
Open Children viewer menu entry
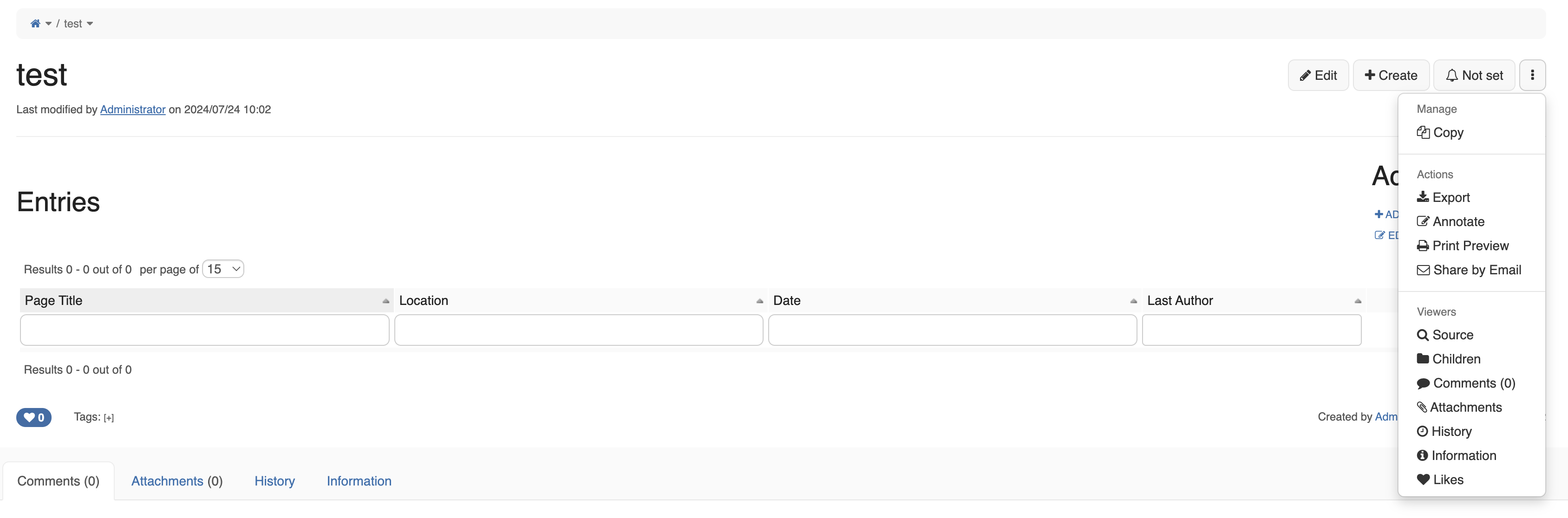click(x=1449, y=359)
